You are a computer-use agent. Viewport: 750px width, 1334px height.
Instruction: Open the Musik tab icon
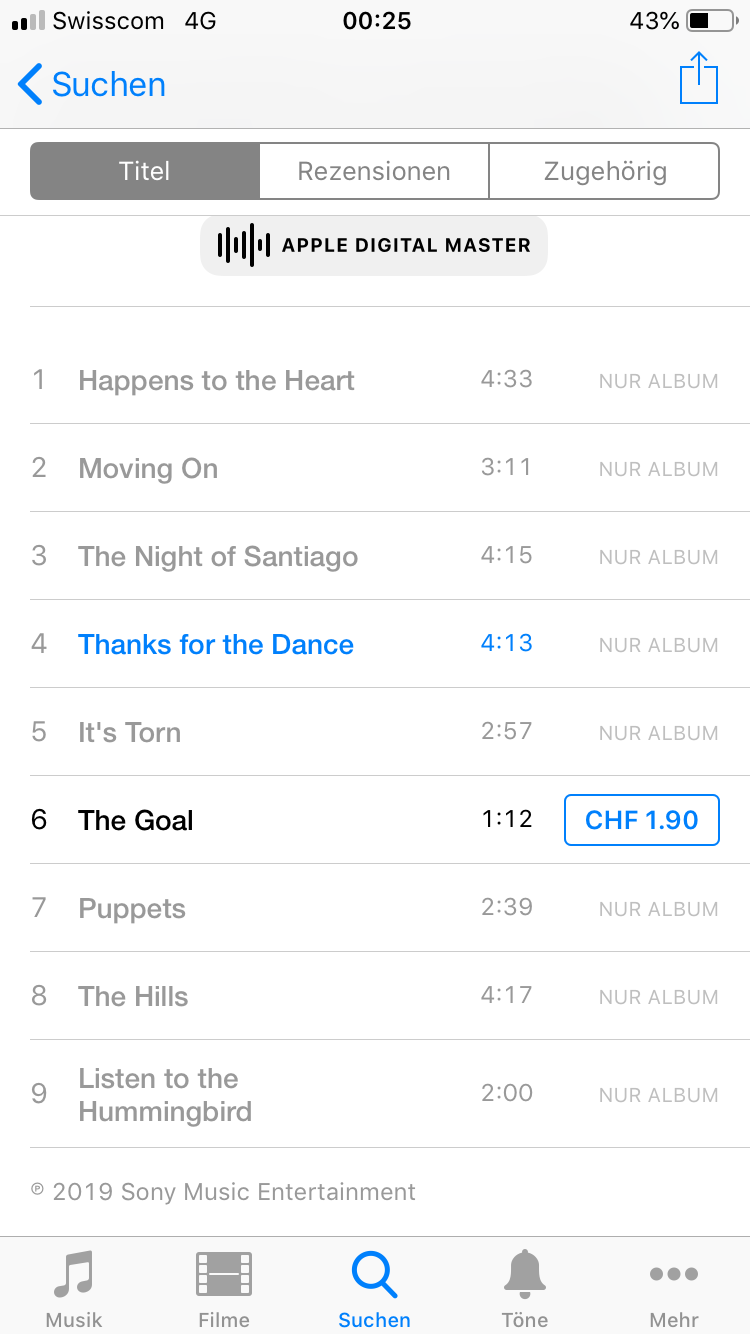(x=74, y=1274)
